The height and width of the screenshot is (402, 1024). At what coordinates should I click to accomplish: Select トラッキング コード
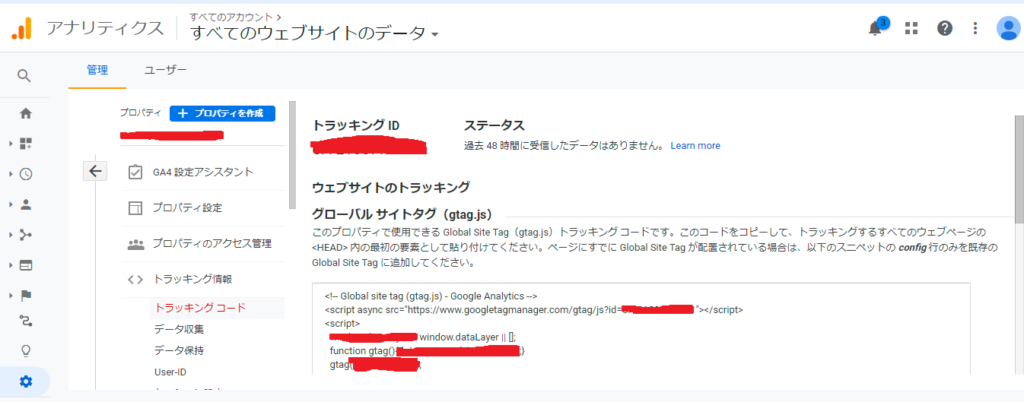200,307
